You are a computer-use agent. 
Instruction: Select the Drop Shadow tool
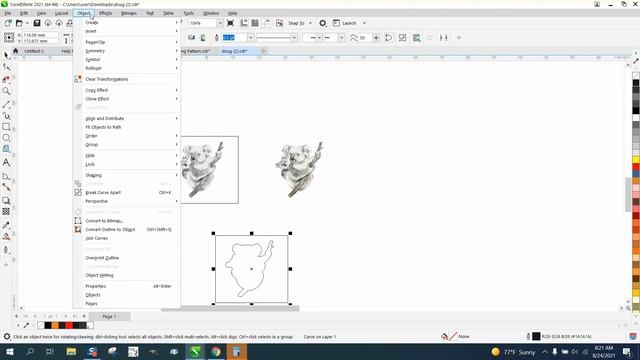6,200
